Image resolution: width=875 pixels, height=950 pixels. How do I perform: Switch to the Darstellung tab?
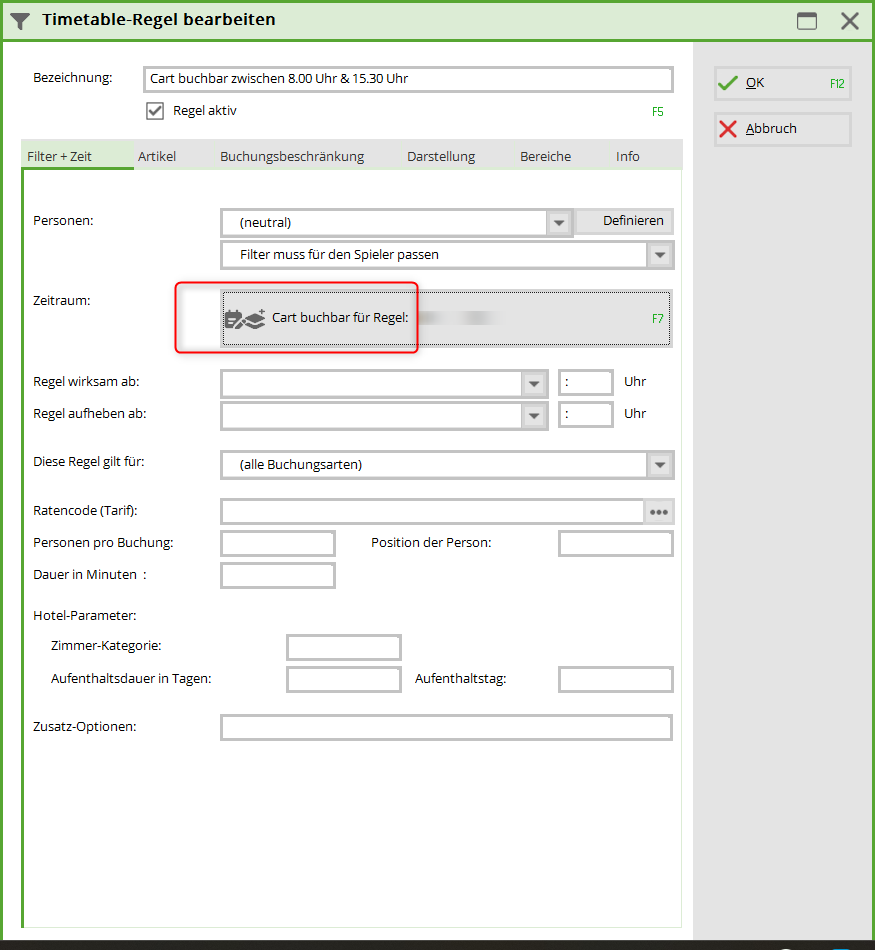[441, 156]
